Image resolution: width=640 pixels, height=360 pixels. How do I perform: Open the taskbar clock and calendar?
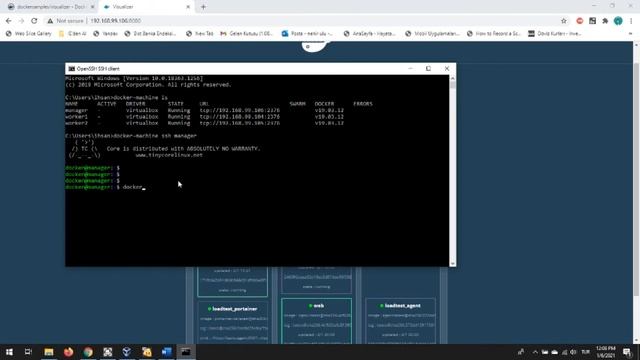coord(605,352)
